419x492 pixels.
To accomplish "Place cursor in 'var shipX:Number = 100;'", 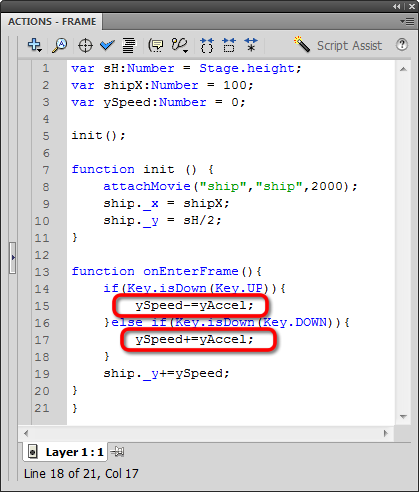I will (162, 85).
